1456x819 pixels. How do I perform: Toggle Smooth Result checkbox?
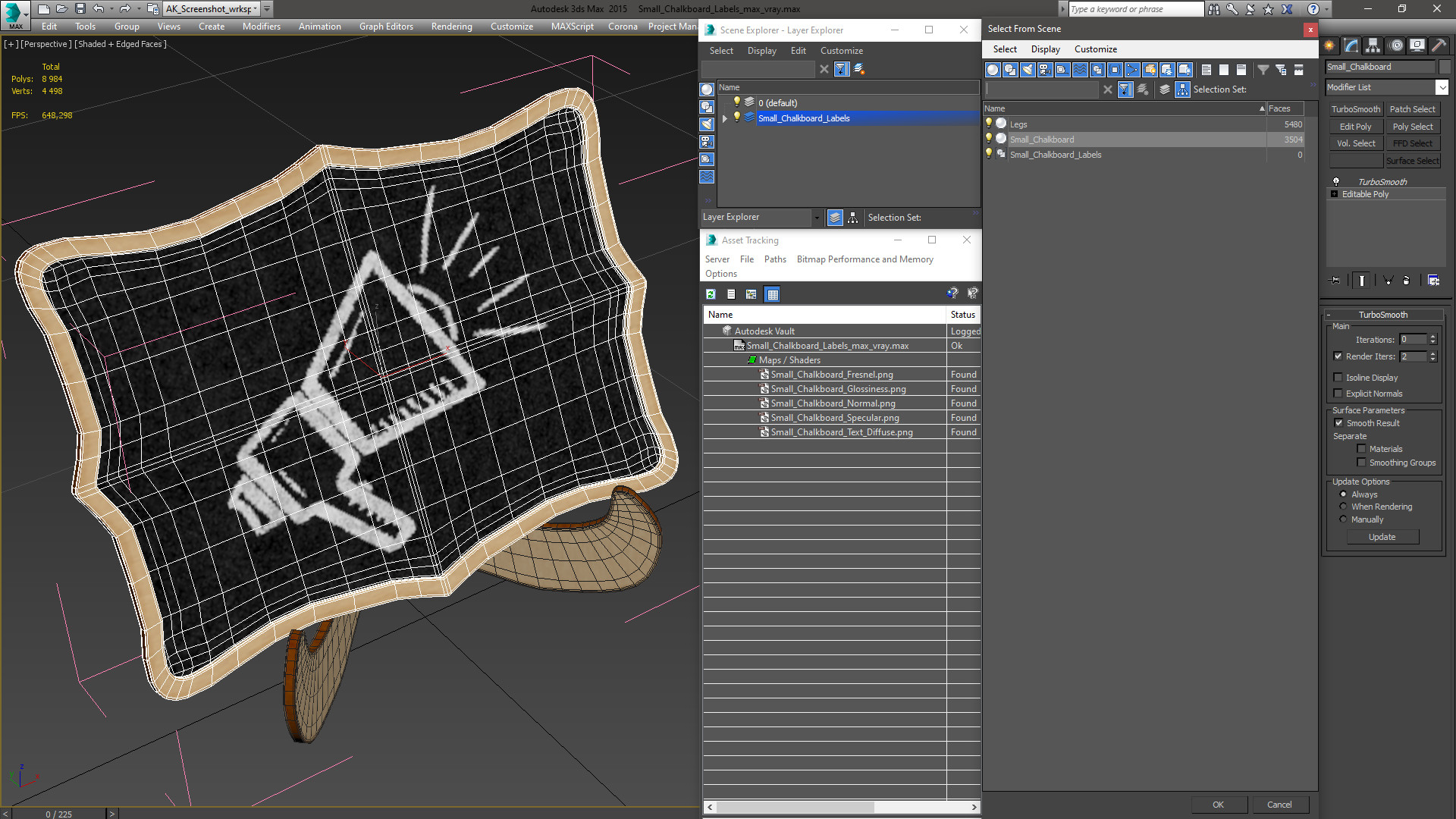pos(1338,423)
